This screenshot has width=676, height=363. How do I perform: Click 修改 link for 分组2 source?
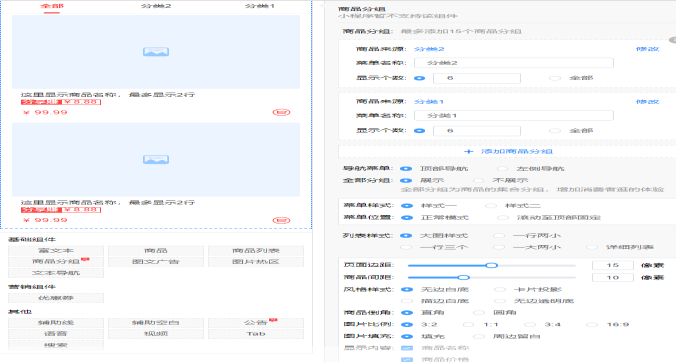coord(648,49)
